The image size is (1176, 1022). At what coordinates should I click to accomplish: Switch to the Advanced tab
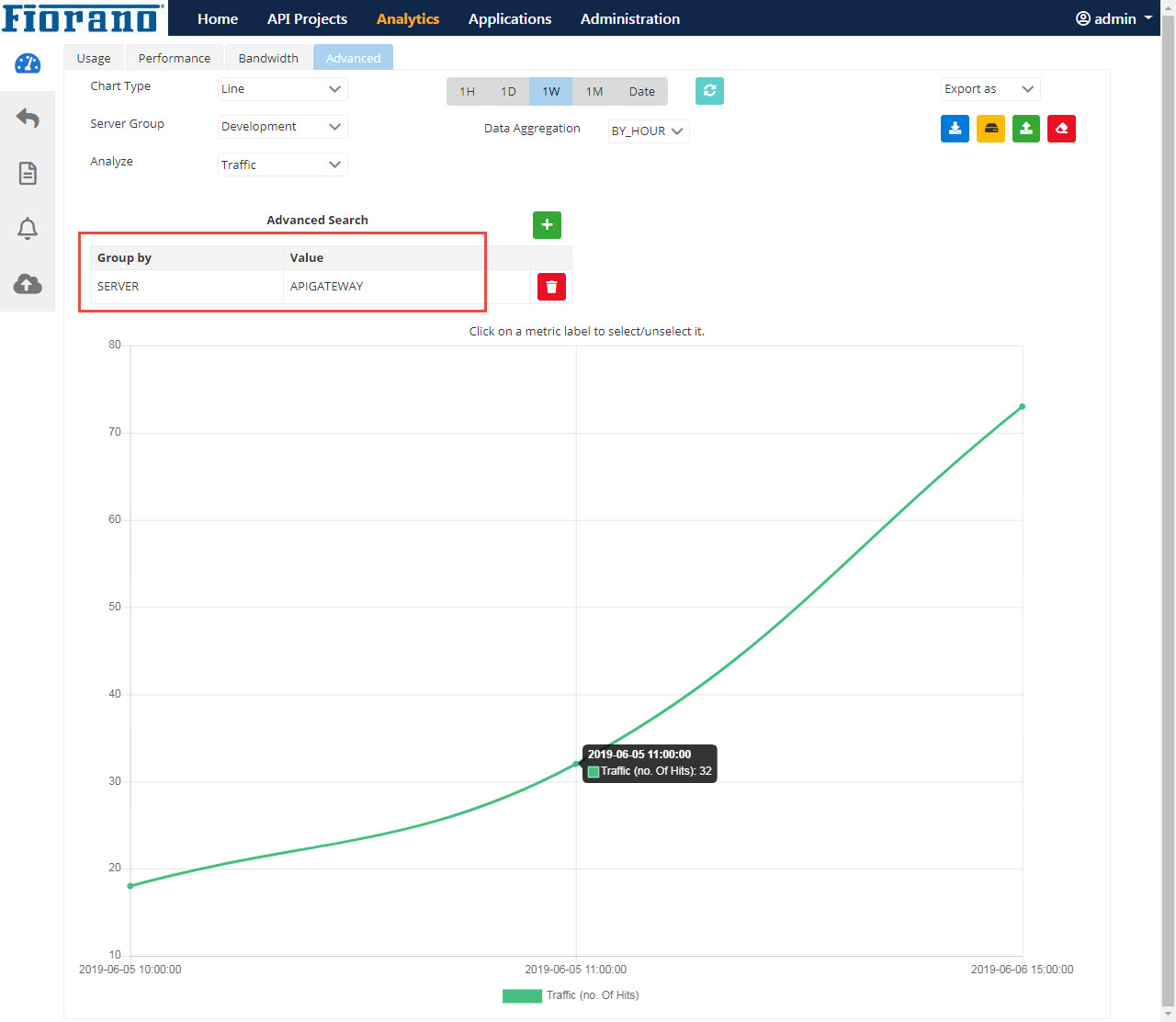coord(353,57)
